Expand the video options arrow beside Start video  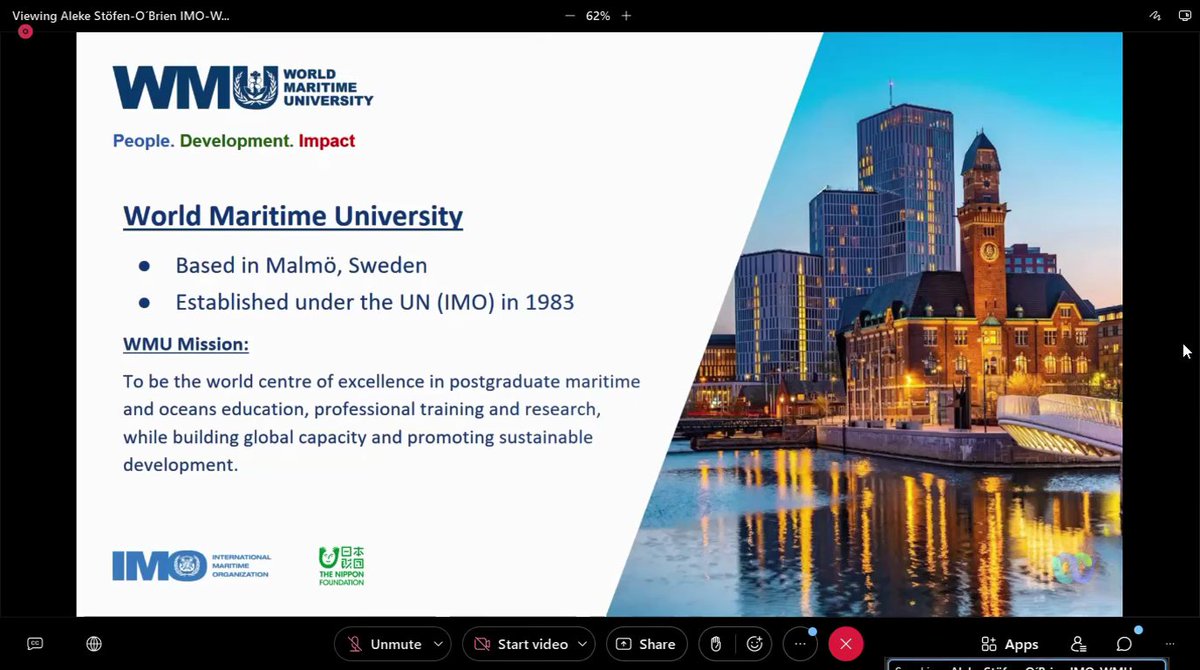(x=583, y=644)
